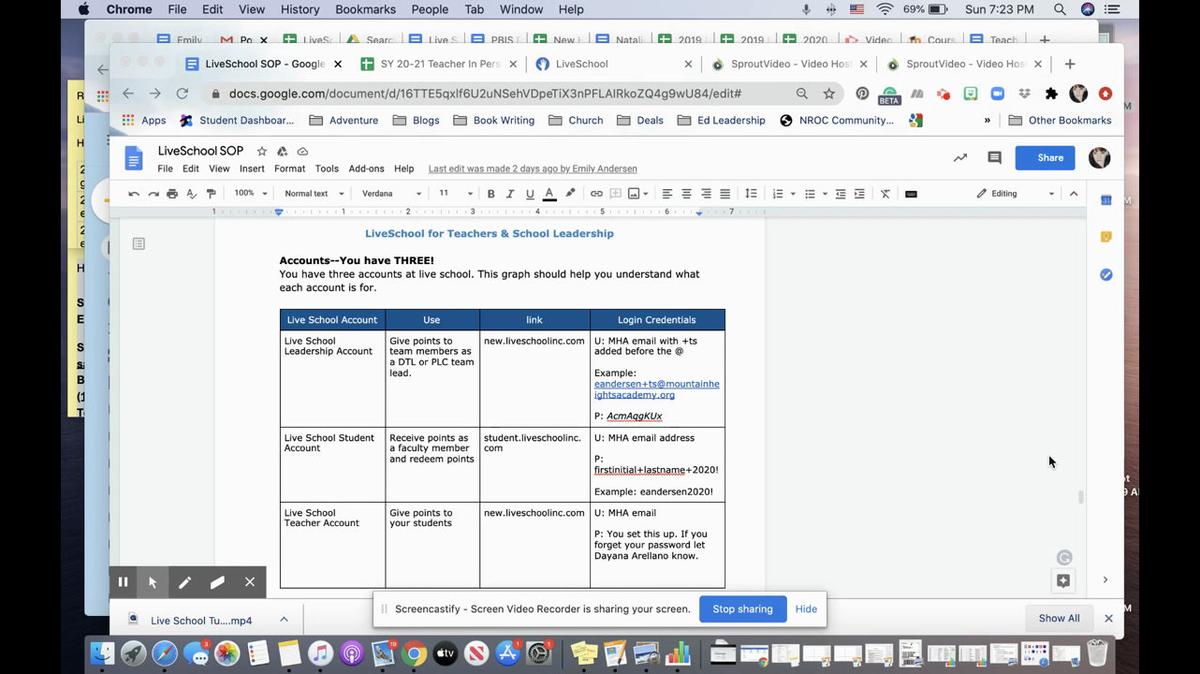Image resolution: width=1200 pixels, height=674 pixels.
Task: Open Spotlight search in menu bar
Action: [x=1060, y=9]
